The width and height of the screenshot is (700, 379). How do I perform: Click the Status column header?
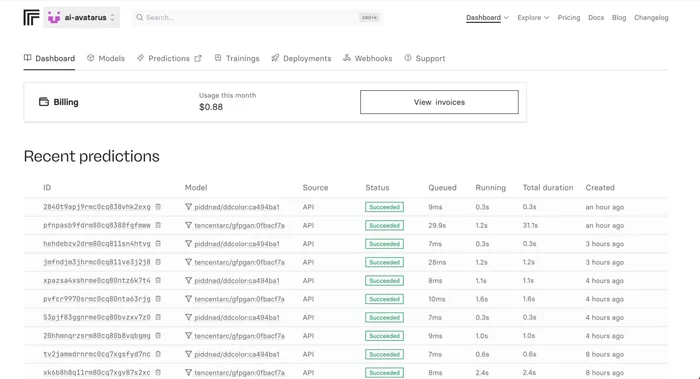[377, 187]
